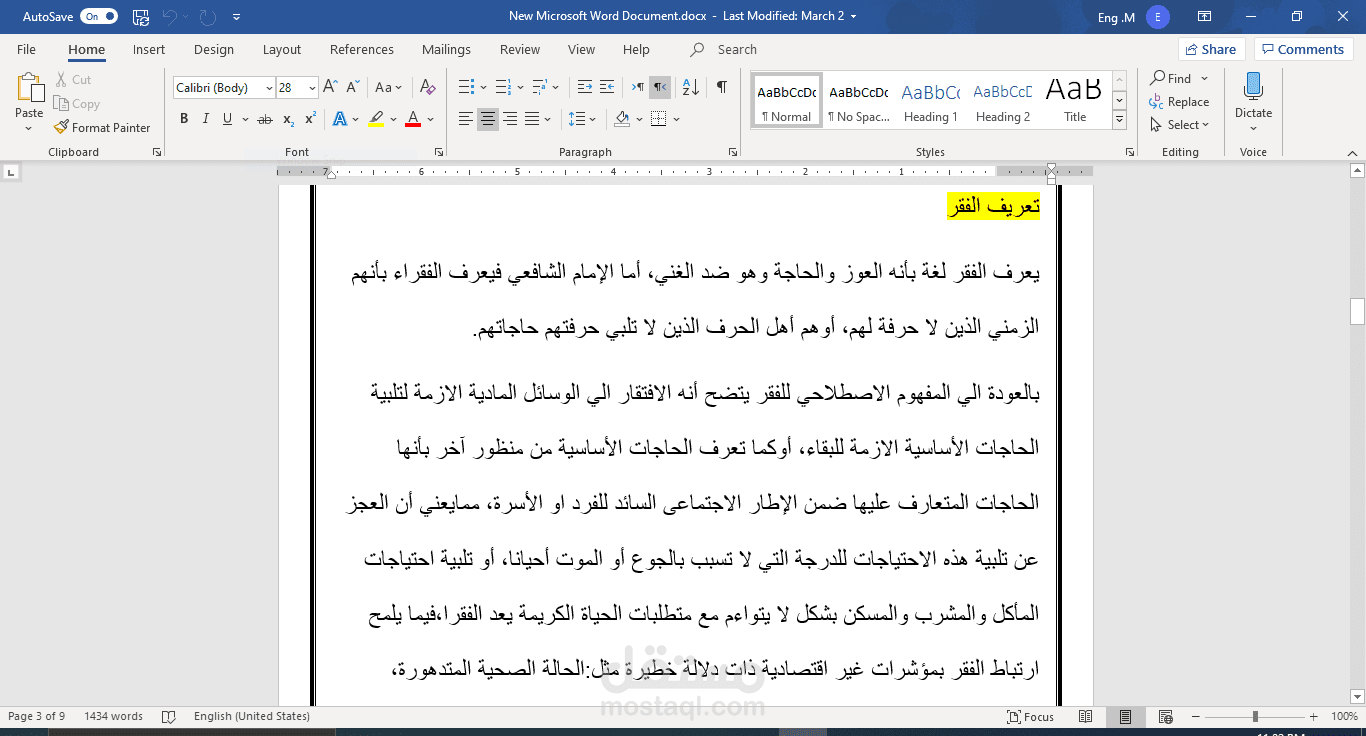The image size is (1366, 736).
Task: Click the Copy button in Clipboard
Action: pos(77,104)
